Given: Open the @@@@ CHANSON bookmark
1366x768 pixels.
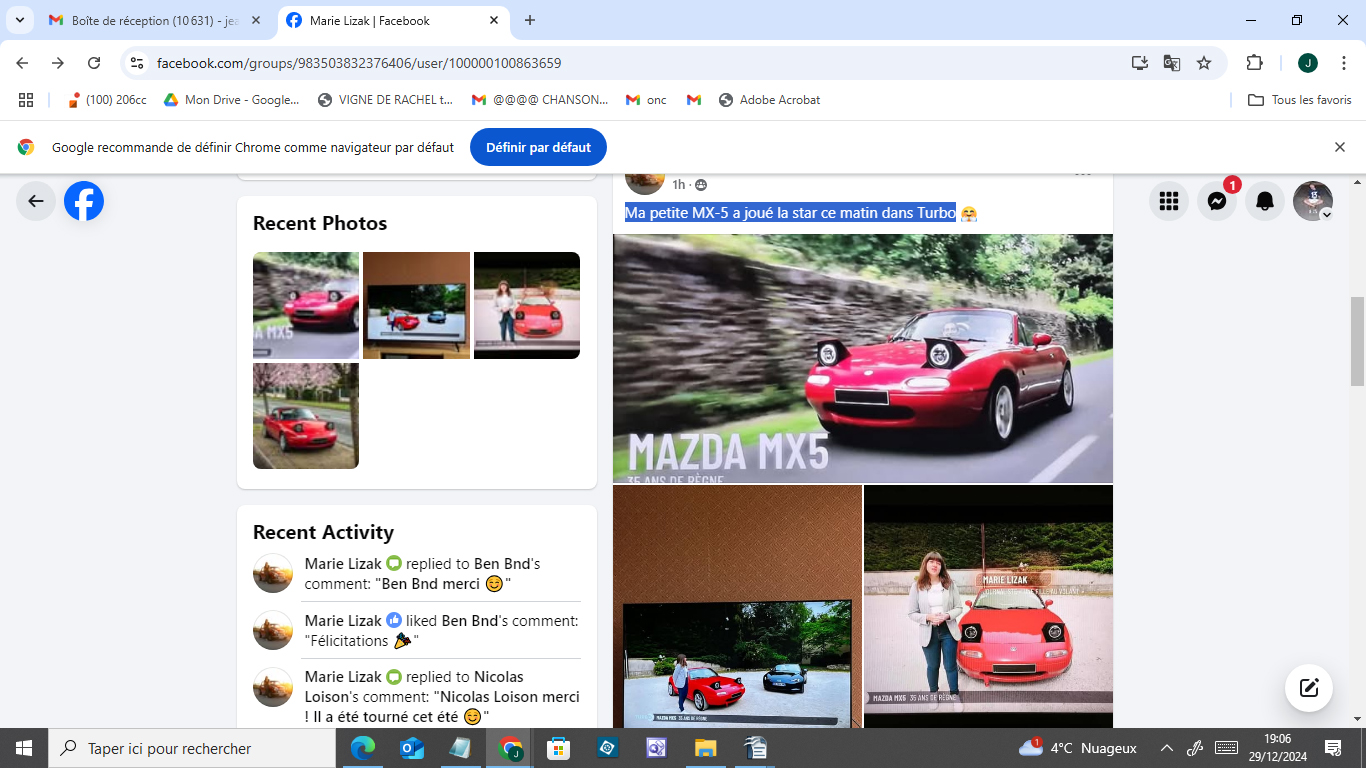Looking at the screenshot, I should pyautogui.click(x=540, y=100).
